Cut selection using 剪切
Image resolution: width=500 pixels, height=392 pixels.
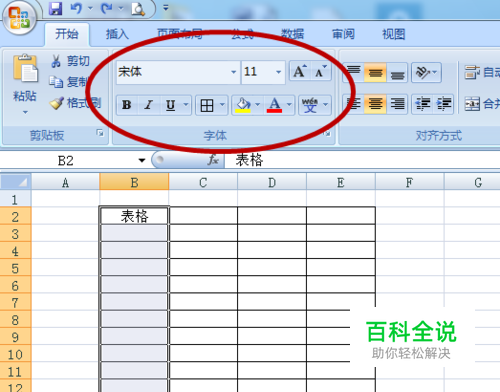coord(70,61)
